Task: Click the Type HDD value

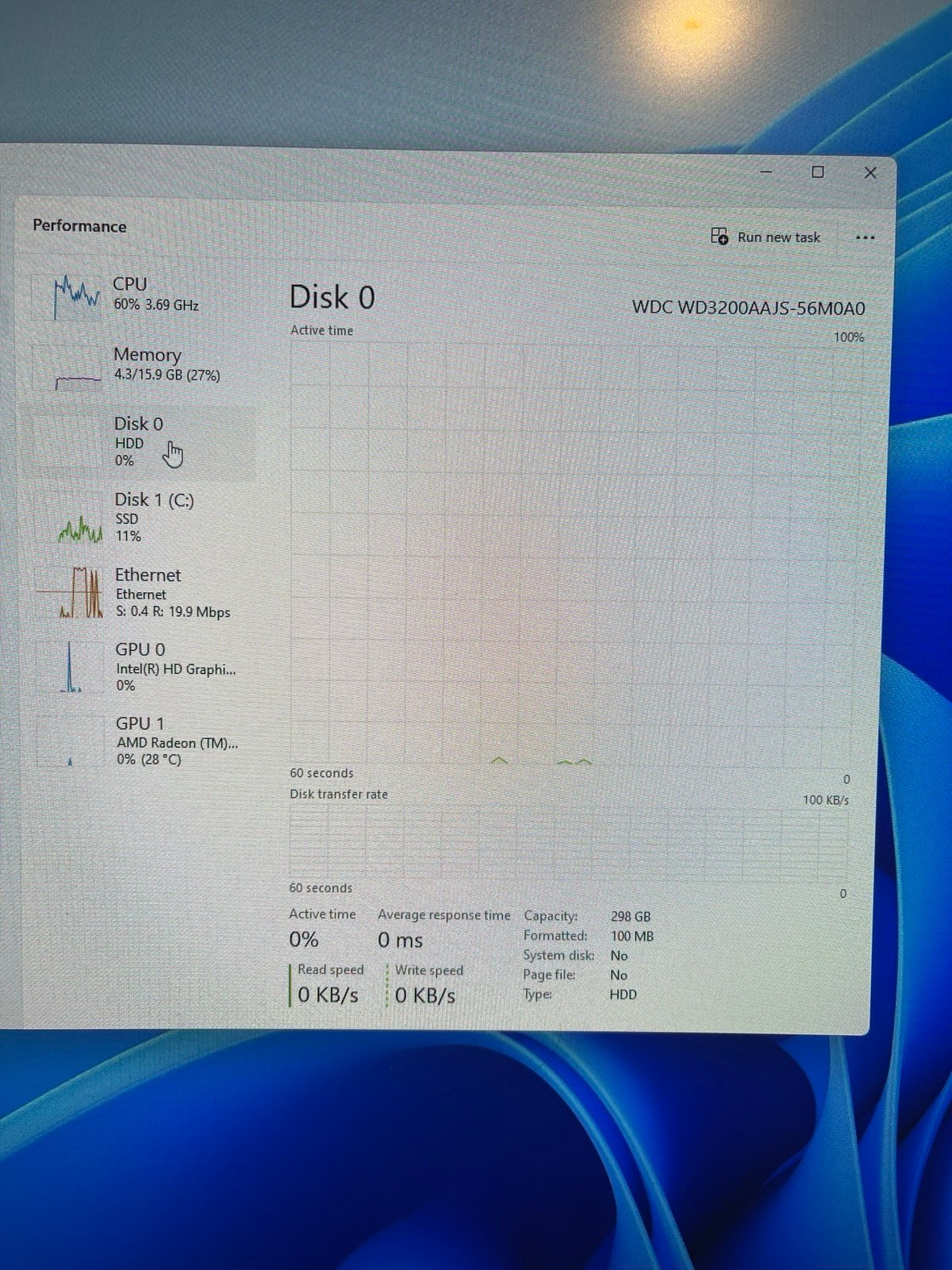Action: 623,995
